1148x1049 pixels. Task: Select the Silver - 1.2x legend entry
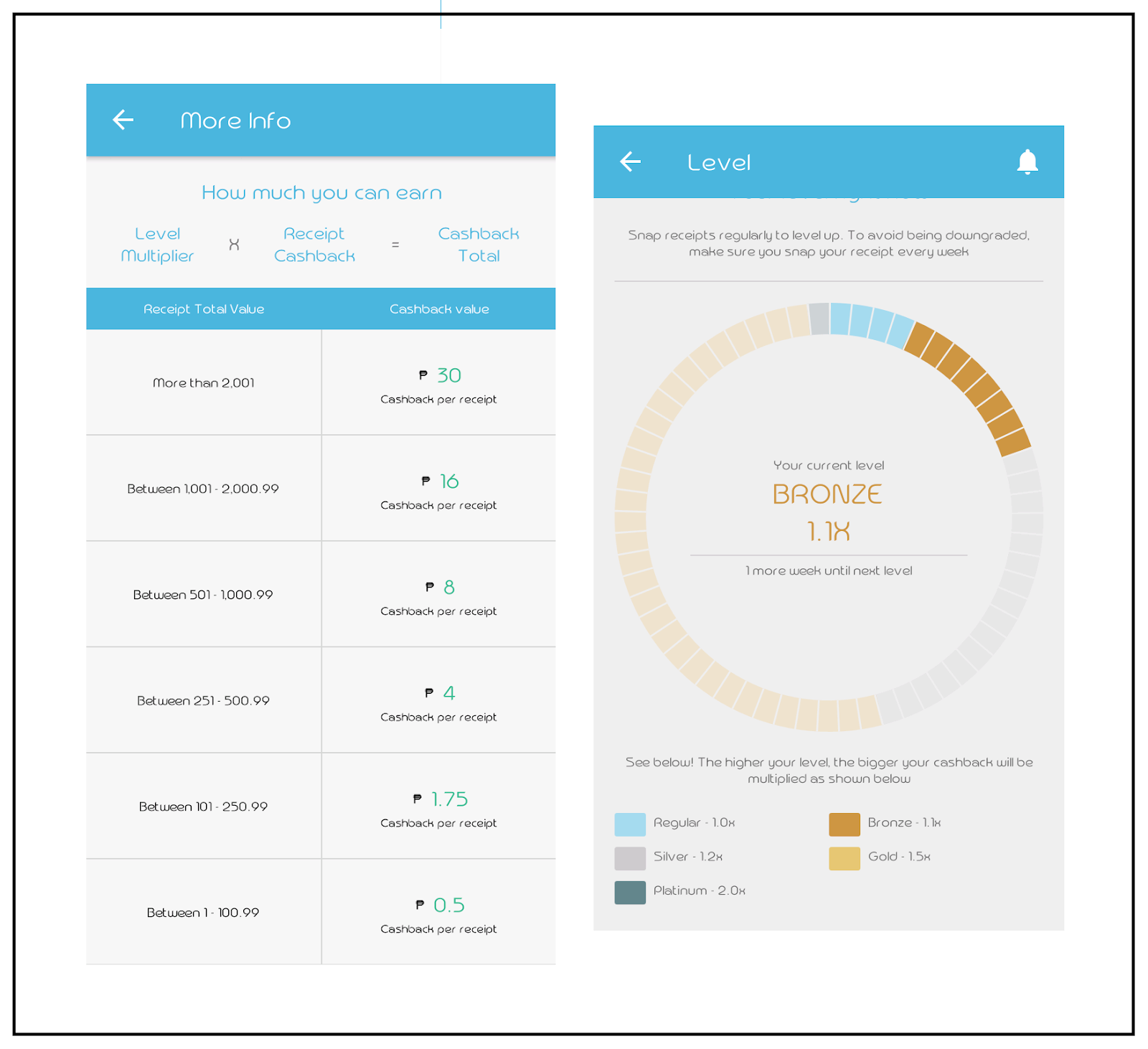click(689, 857)
